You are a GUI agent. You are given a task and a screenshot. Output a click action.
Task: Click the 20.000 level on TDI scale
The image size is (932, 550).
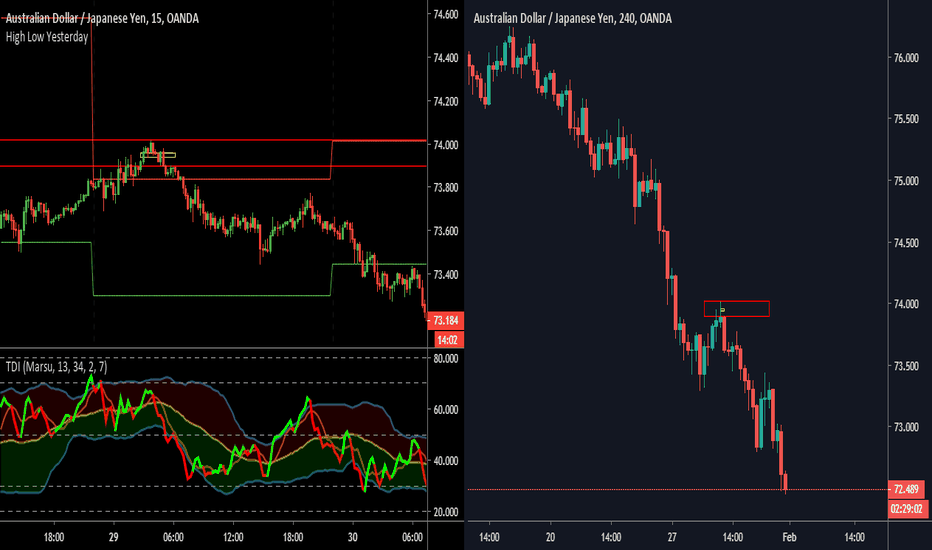point(446,512)
